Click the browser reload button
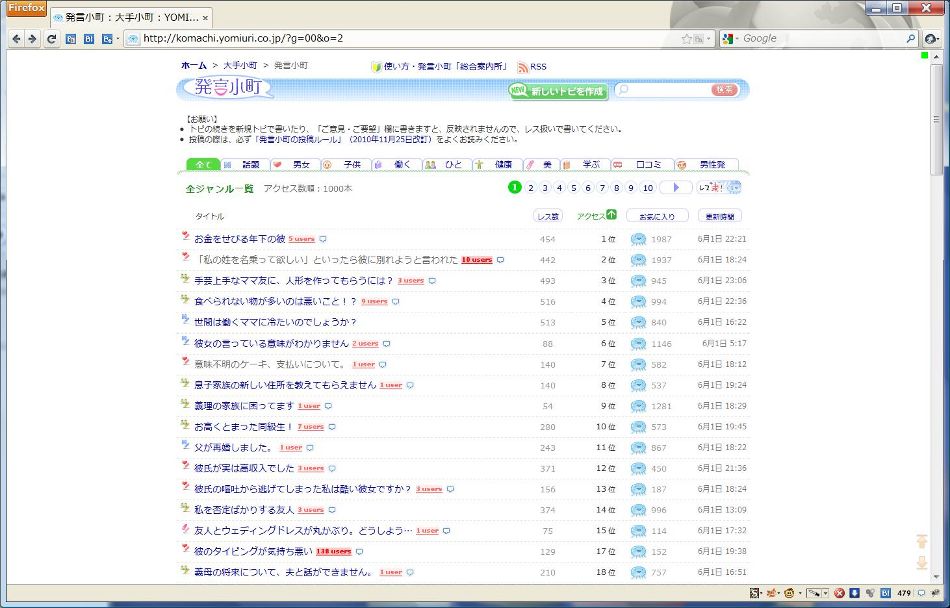950x608 pixels. click(51, 39)
